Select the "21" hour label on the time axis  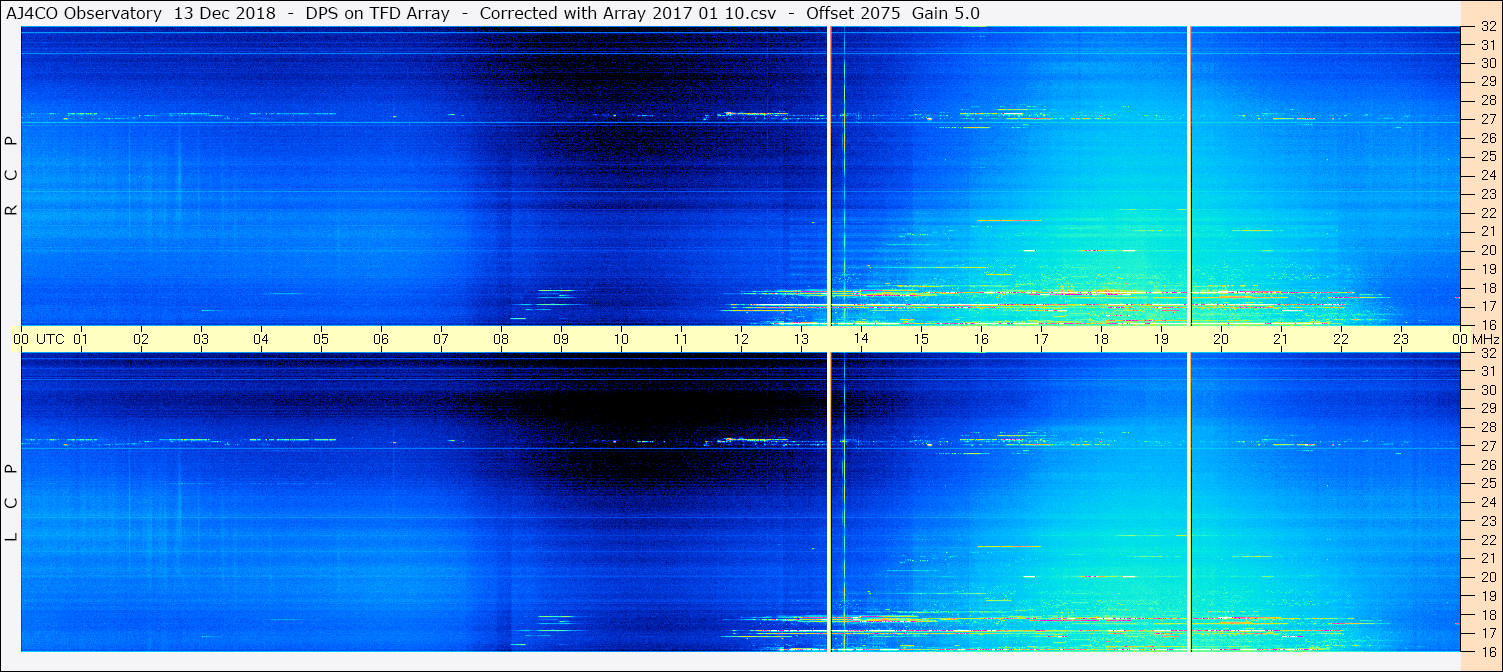point(1281,339)
